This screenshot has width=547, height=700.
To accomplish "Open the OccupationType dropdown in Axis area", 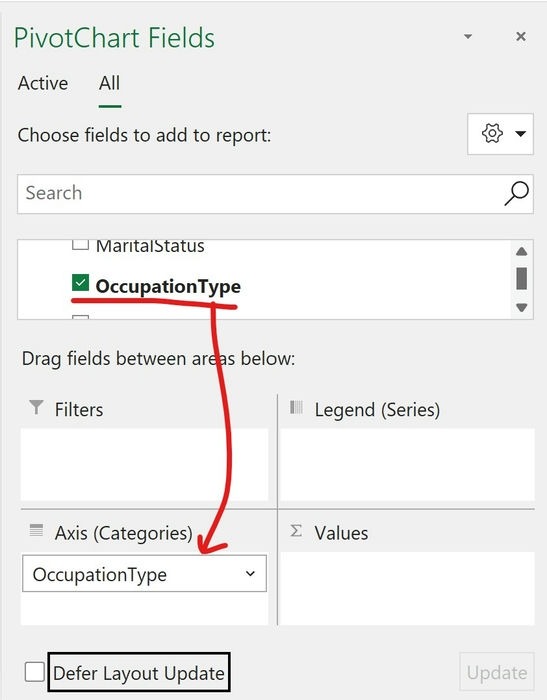I will point(250,574).
